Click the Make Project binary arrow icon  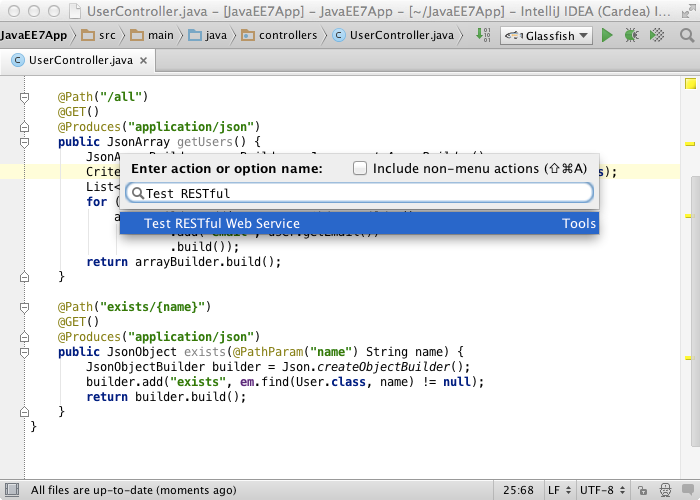click(x=483, y=35)
